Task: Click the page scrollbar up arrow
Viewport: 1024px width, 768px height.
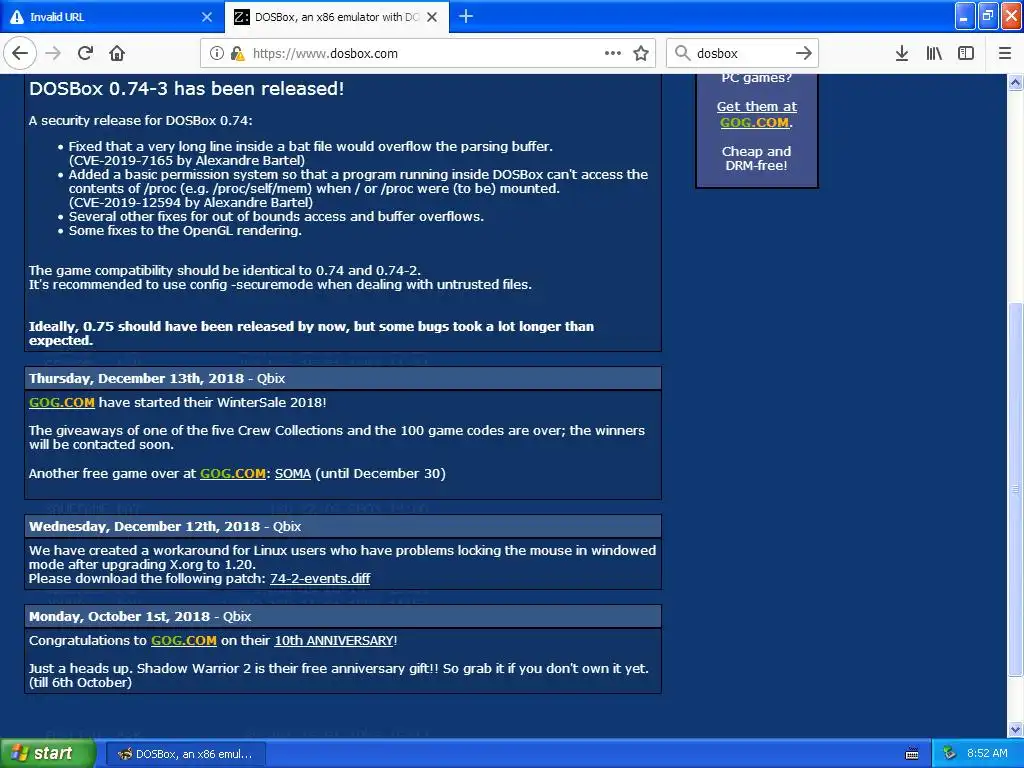Action: [1015, 82]
